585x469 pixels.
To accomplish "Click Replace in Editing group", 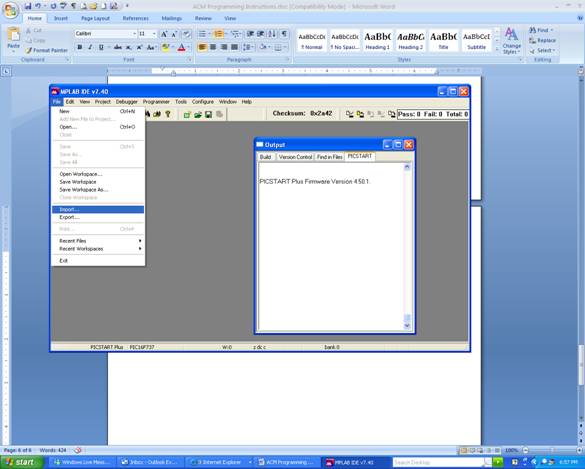I will (543, 40).
